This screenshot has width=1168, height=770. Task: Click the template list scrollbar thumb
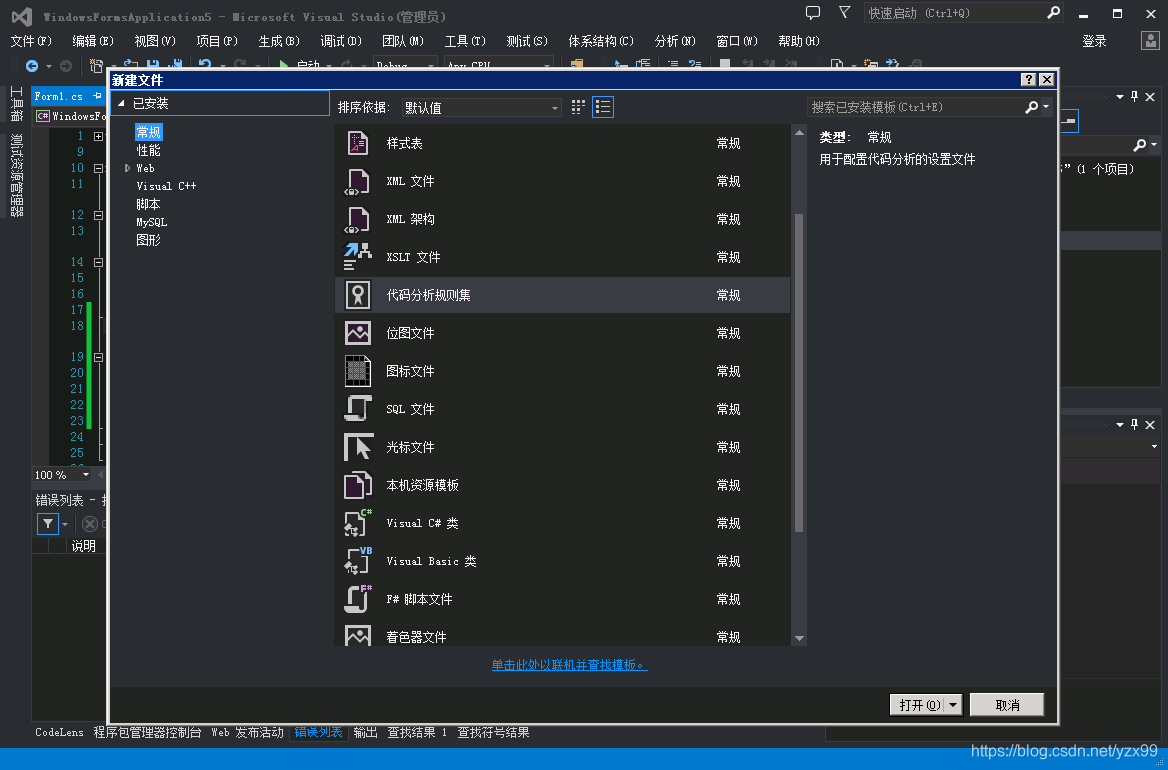point(799,372)
